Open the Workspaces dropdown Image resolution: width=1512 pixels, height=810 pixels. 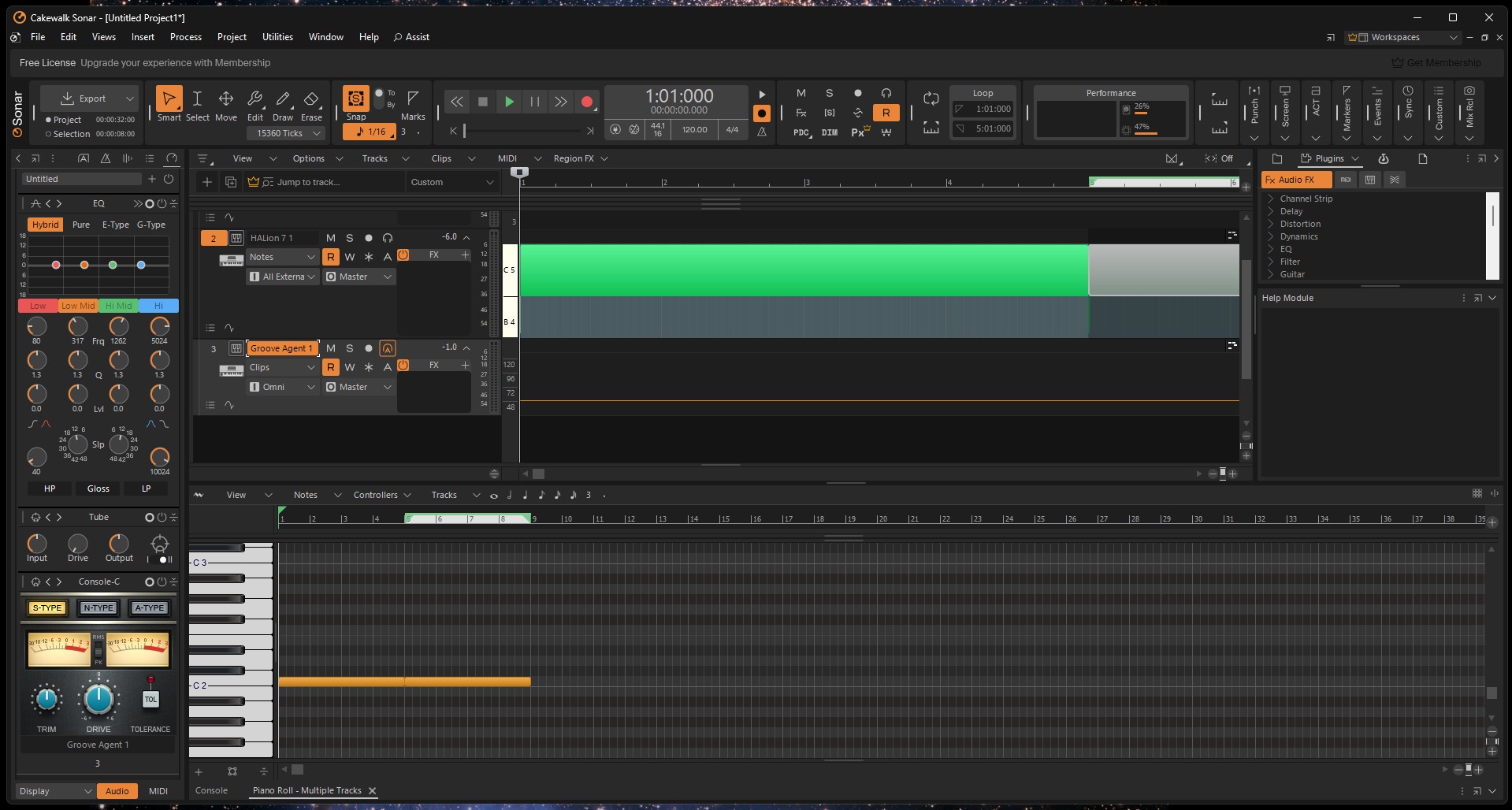click(1405, 37)
